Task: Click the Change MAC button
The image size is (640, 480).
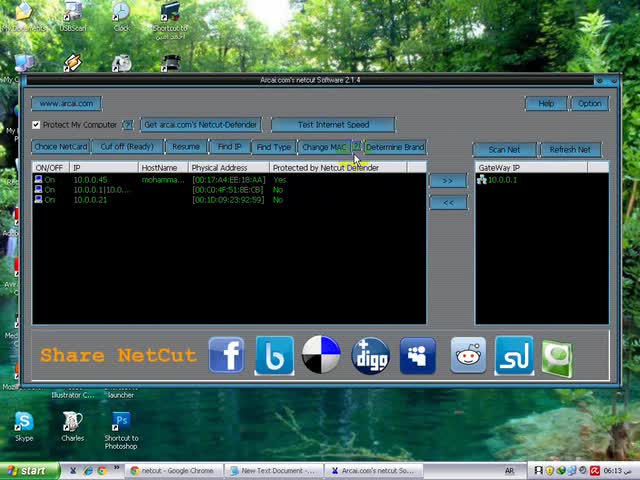Action: 324,147
